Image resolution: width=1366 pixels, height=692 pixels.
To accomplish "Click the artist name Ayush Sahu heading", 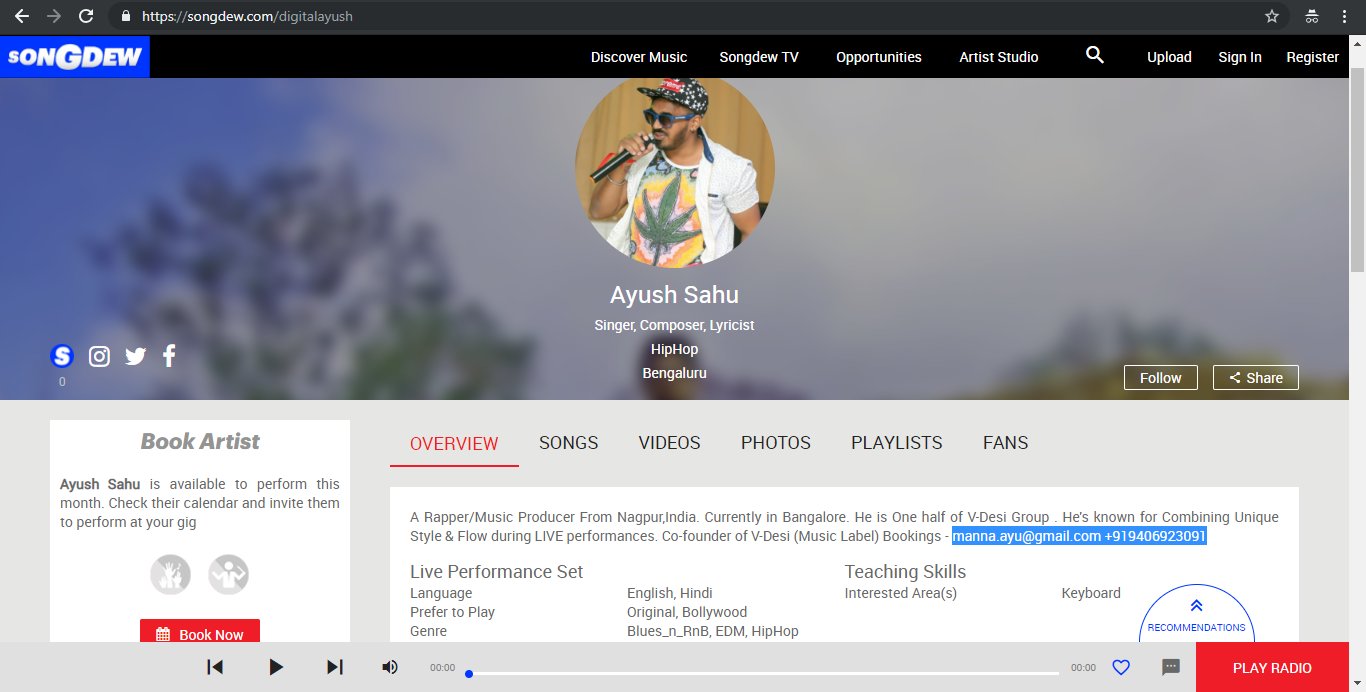I will pos(674,295).
